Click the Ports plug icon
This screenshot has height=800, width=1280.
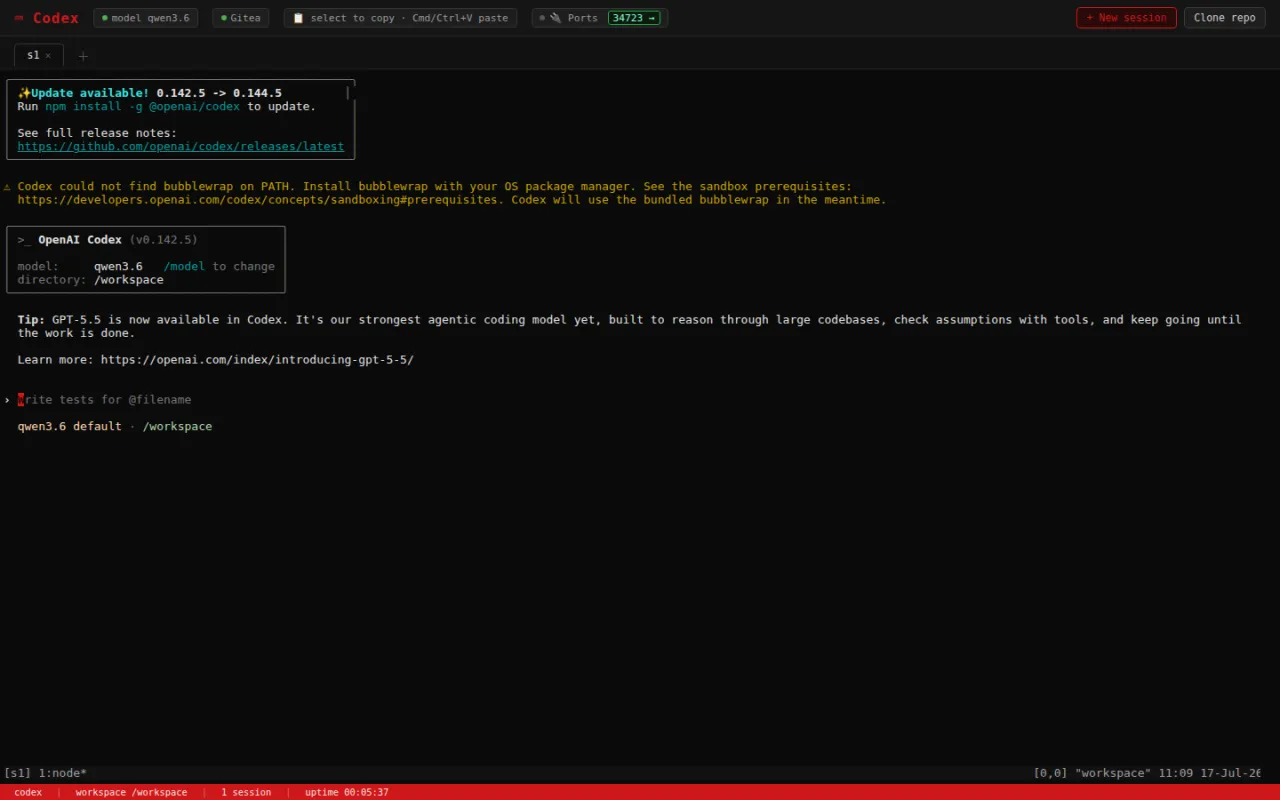tap(555, 18)
